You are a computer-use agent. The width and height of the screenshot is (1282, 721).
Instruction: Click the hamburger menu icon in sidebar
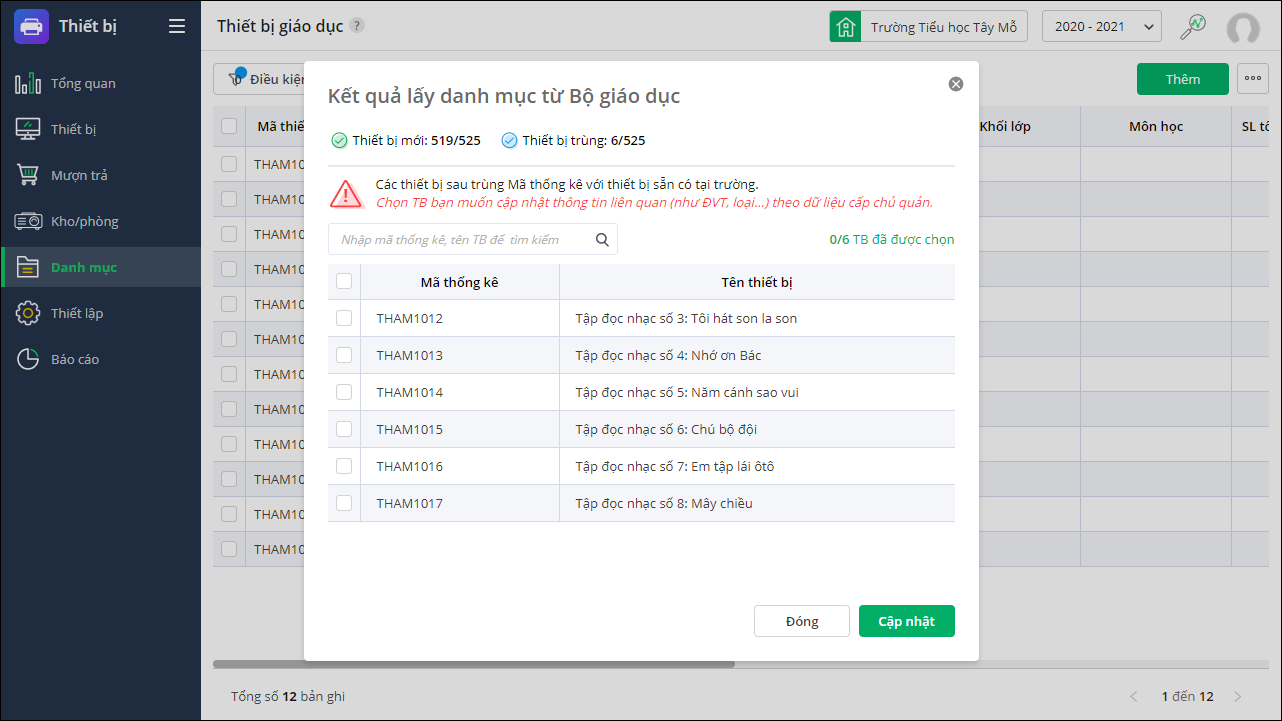(177, 27)
